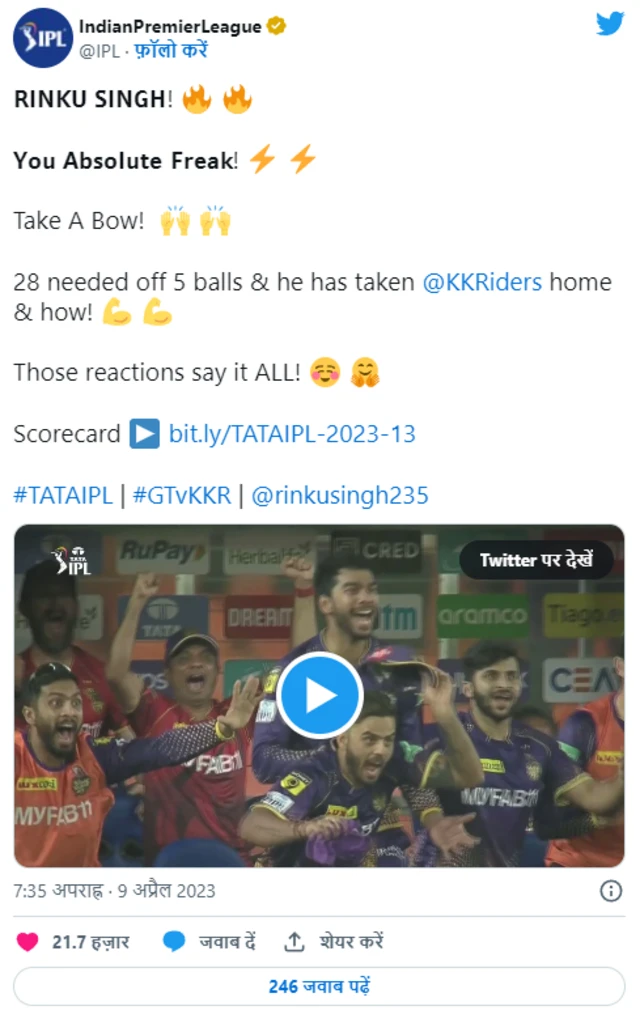Follow IPL via 'फ़ॉलो करें' link
Screen dimensions: 640x1023
pos(171,50)
